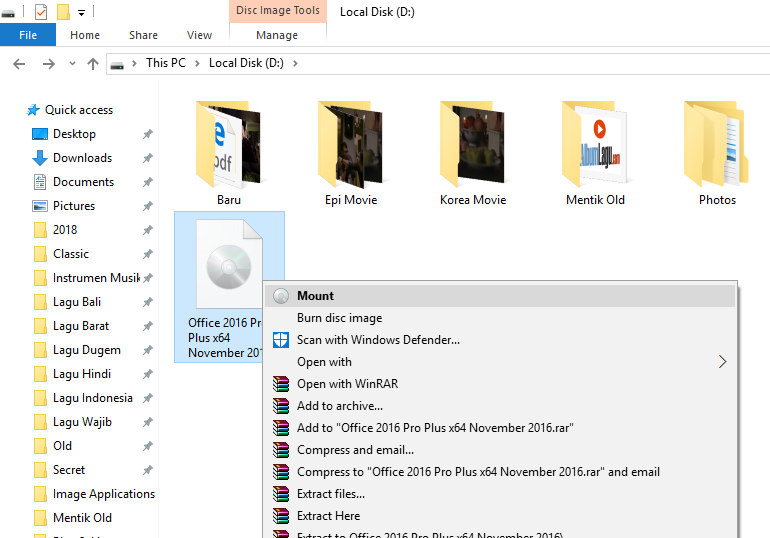Open the Lagu Wajib folder in the sidebar
The height and width of the screenshot is (538, 770).
coord(82,422)
